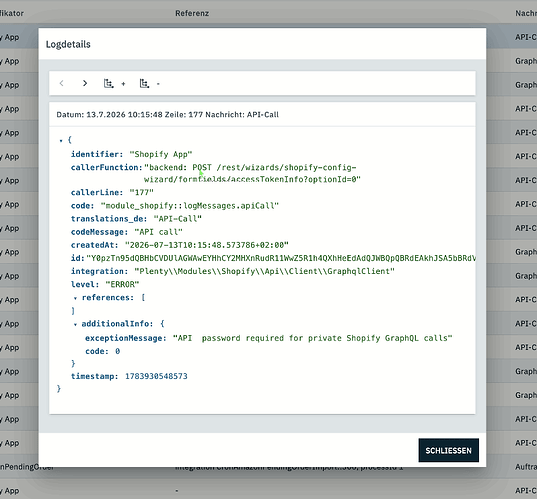The width and height of the screenshot is (537, 499).
Task: Click the exceptionMessage text value
Action: pos(312,338)
